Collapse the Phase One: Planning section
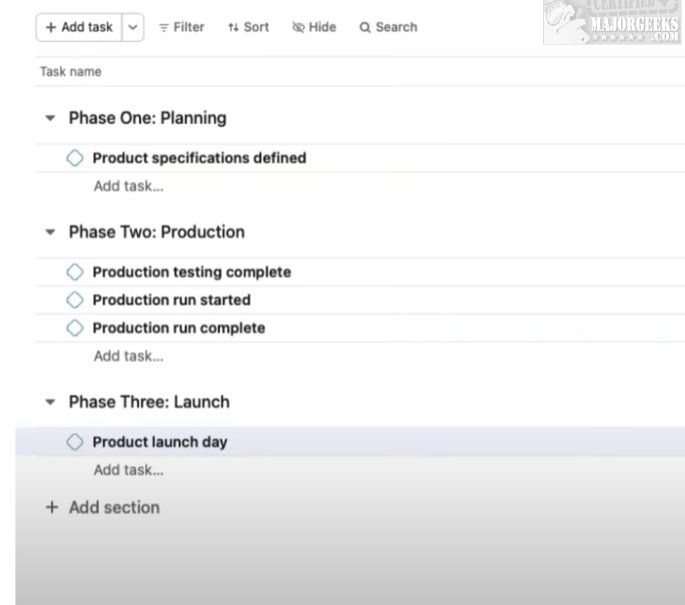This screenshot has height=605, width=685. (50, 118)
